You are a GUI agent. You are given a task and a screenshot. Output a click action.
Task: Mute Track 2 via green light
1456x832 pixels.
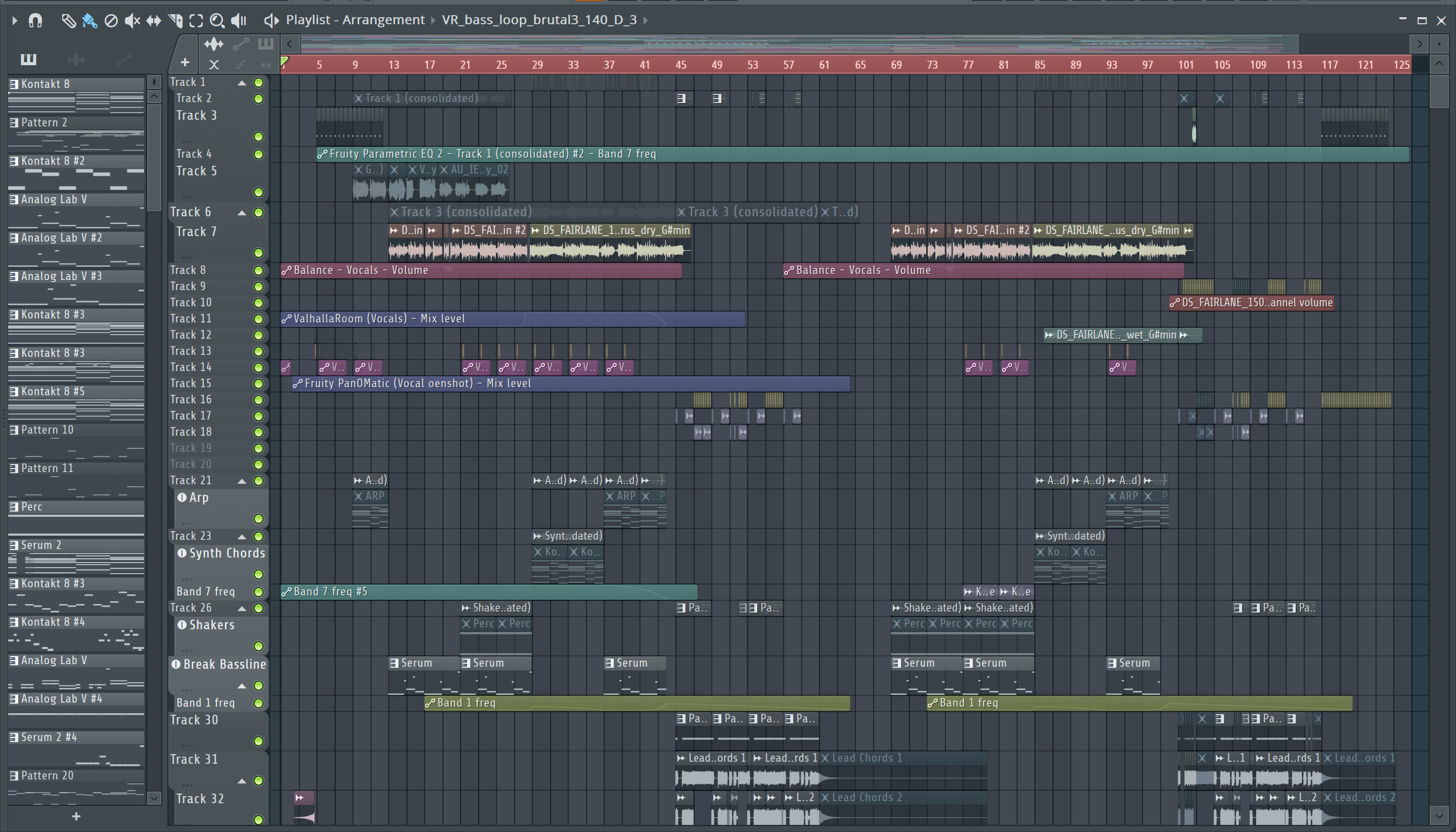point(258,99)
